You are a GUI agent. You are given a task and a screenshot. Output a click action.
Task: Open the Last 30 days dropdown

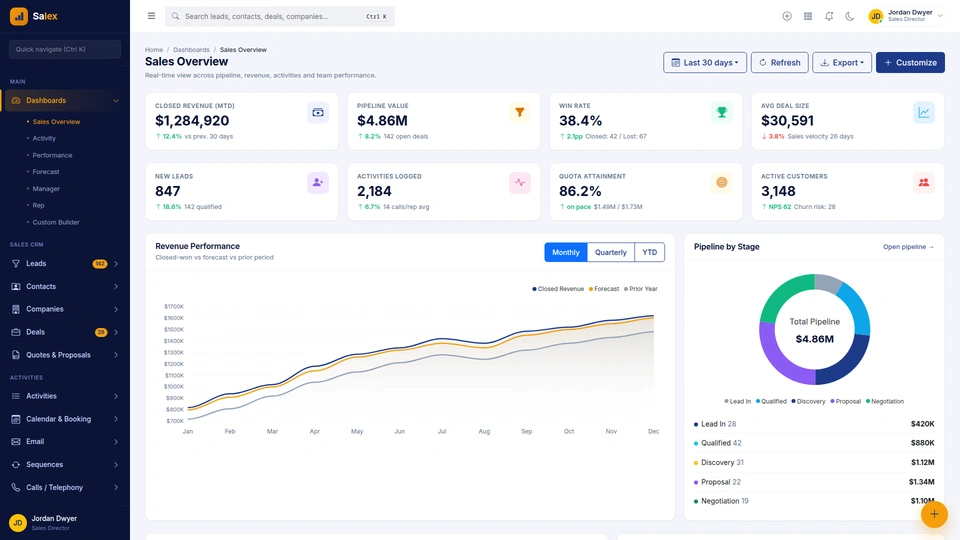click(x=705, y=62)
